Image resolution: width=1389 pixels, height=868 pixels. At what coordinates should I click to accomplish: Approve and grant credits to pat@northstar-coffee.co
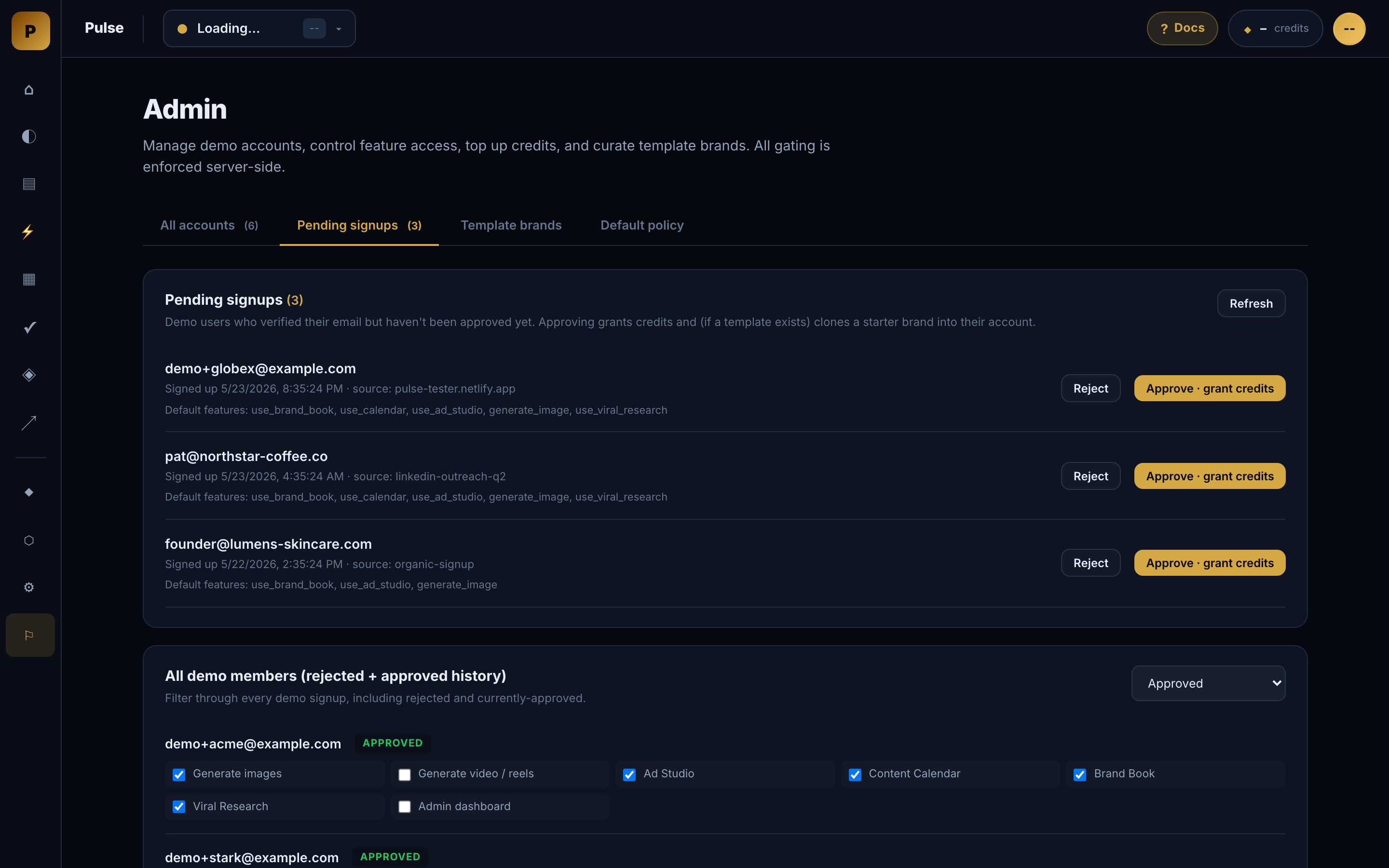pos(1210,476)
